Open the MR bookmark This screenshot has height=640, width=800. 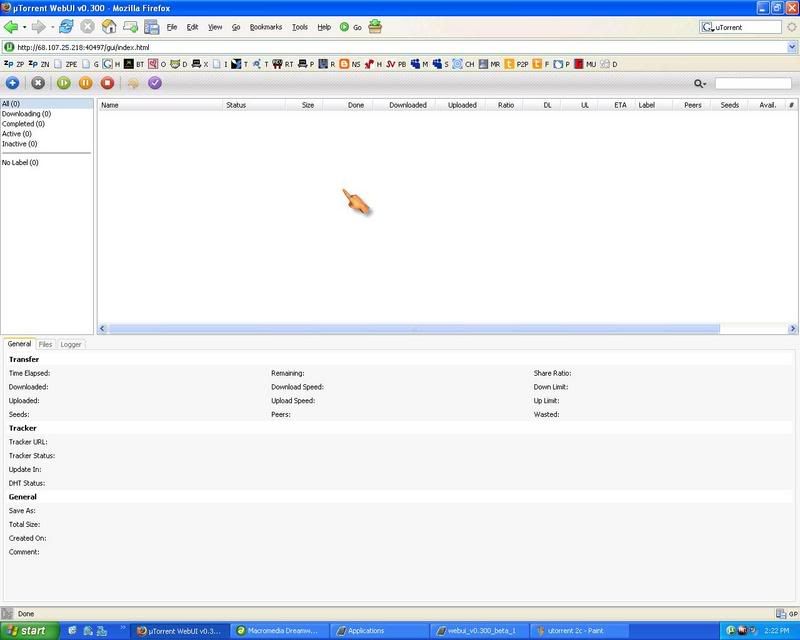pos(489,64)
